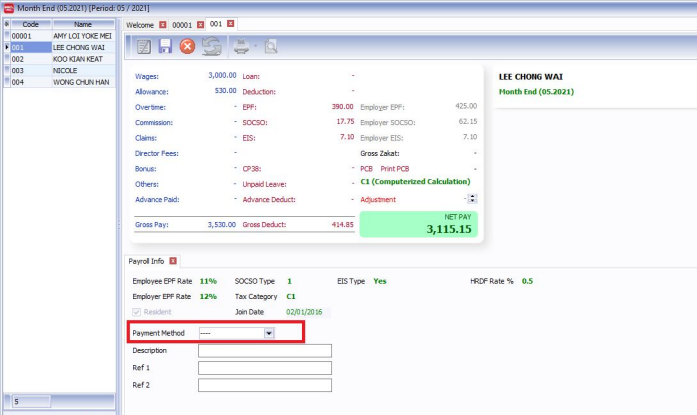
Task: Toggle the Resident checkbox
Action: (138, 312)
